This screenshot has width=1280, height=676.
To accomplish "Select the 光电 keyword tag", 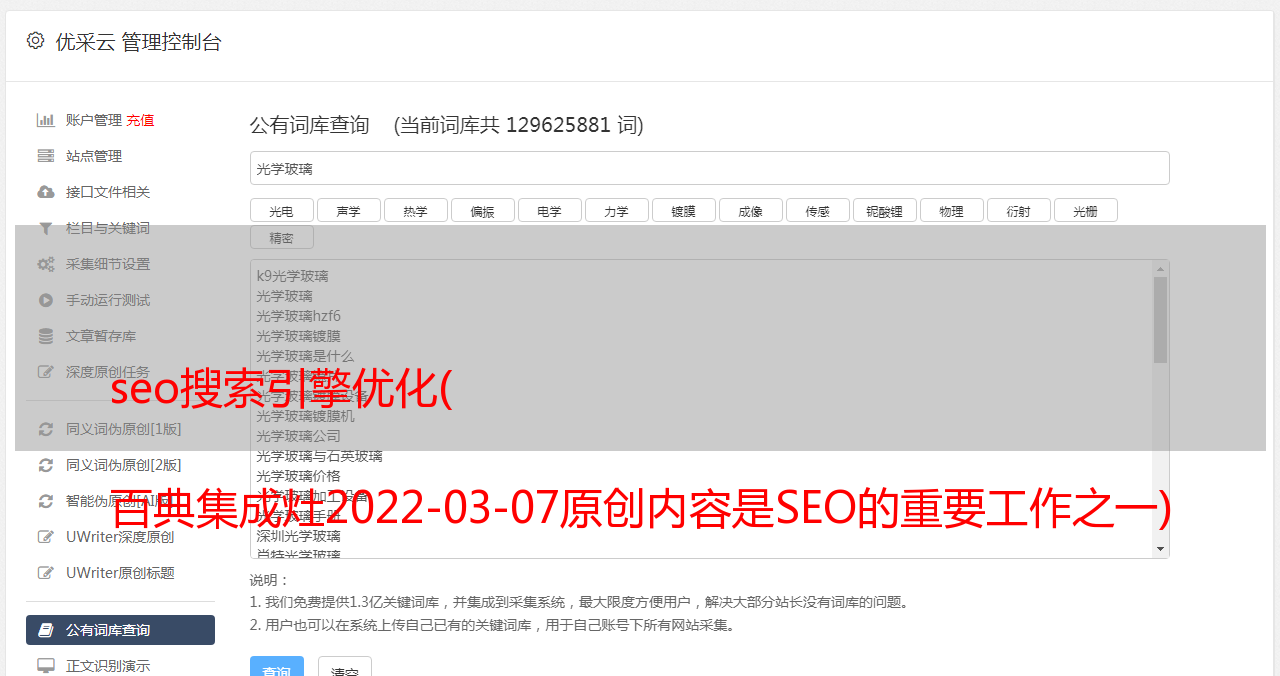I will pyautogui.click(x=282, y=210).
